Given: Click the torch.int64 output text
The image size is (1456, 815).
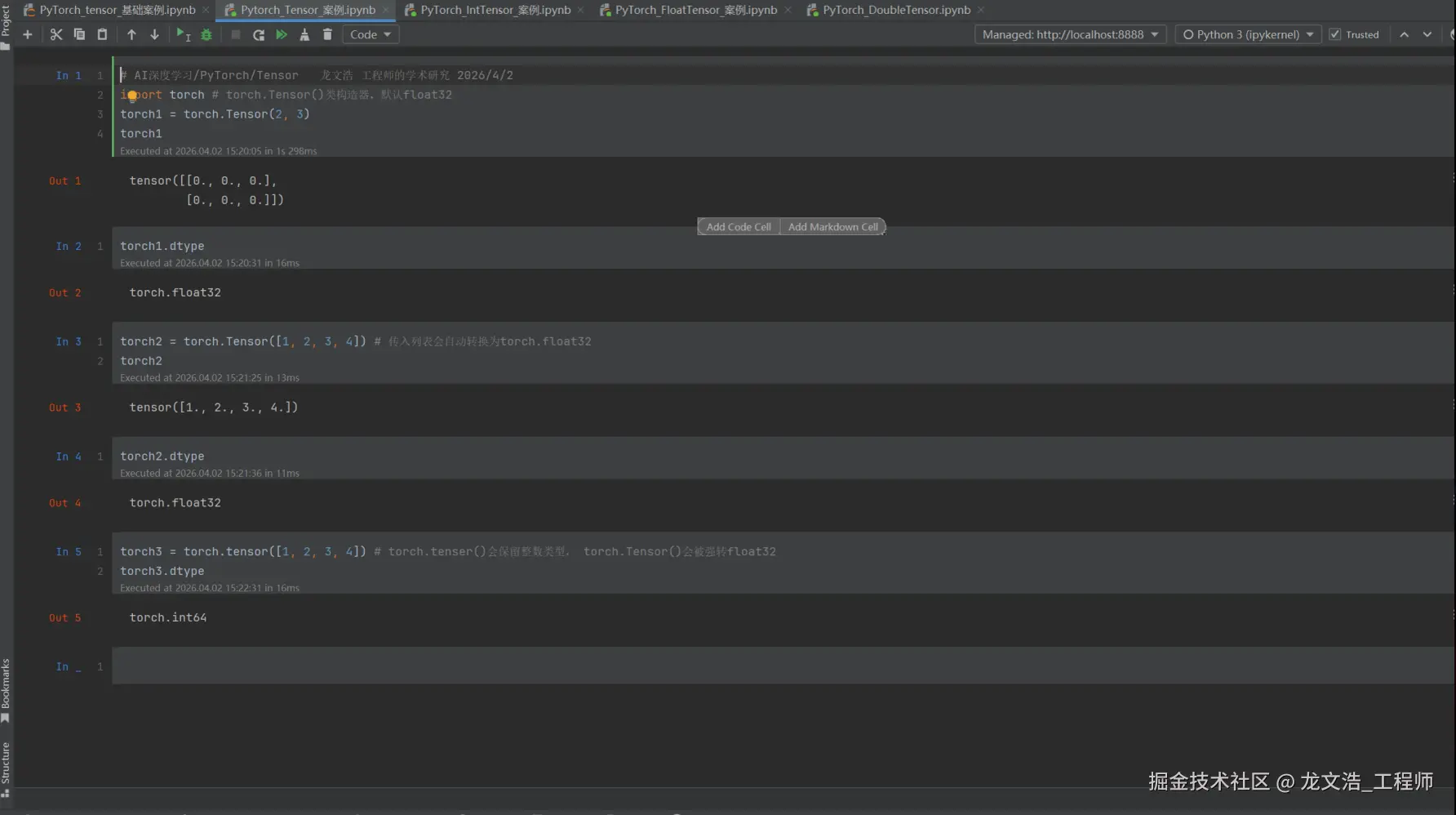Looking at the screenshot, I should coord(168,618).
